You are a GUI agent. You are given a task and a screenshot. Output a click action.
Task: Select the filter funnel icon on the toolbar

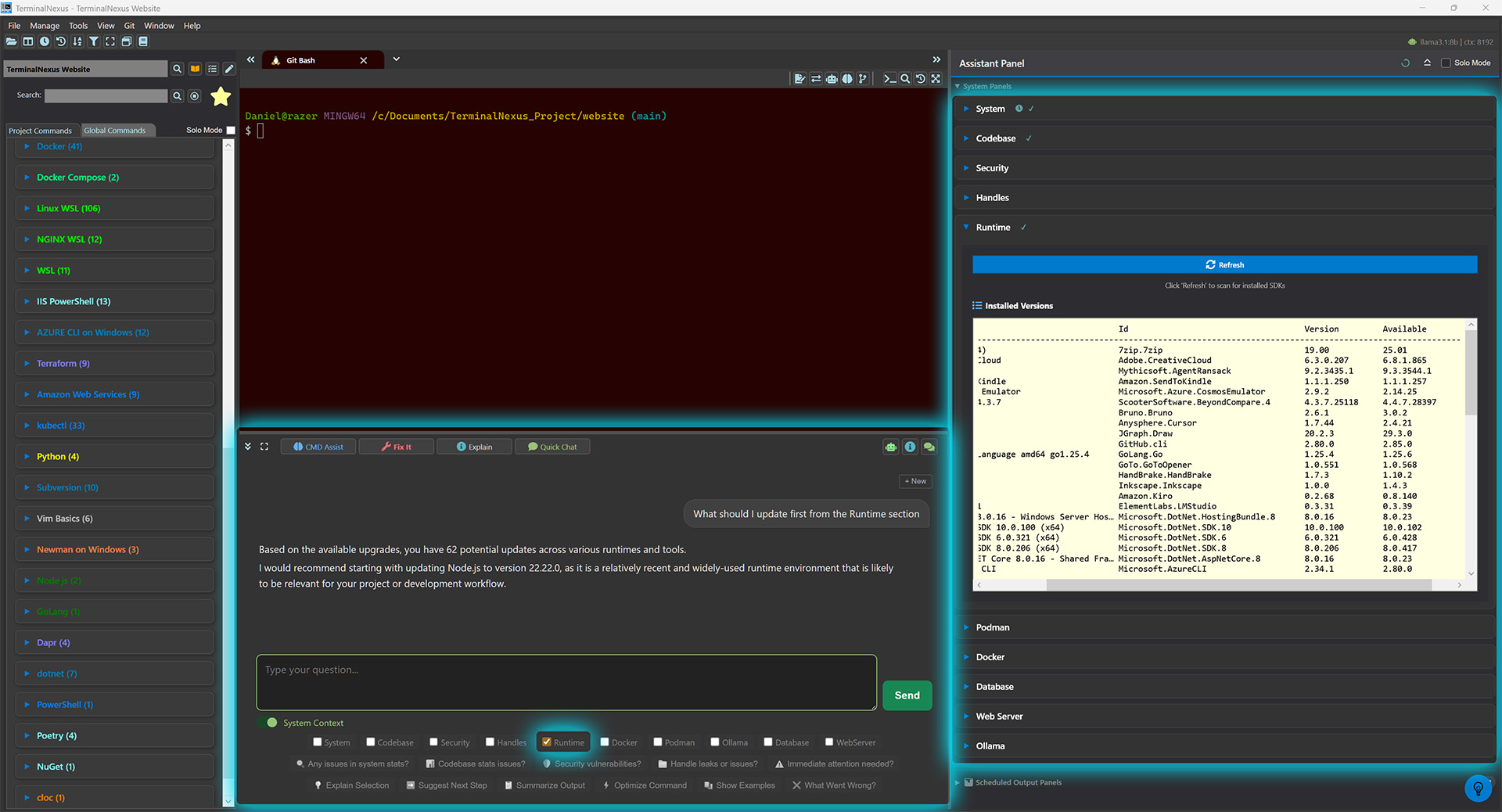pos(94,41)
